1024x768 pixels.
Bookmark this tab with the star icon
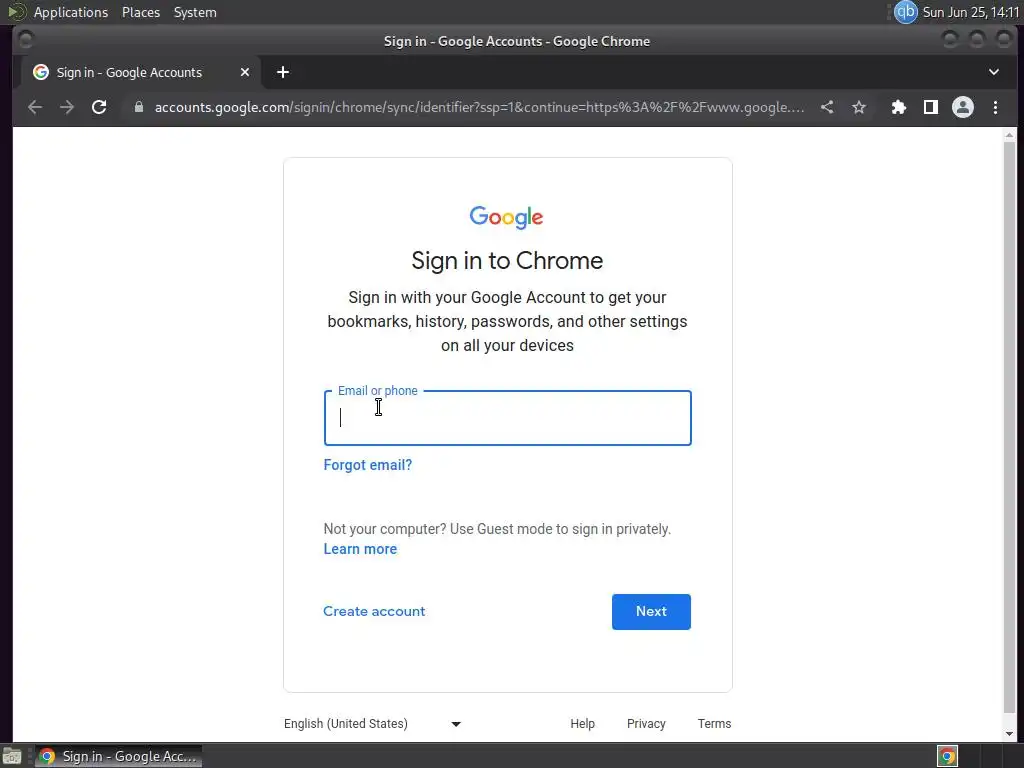[x=859, y=107]
